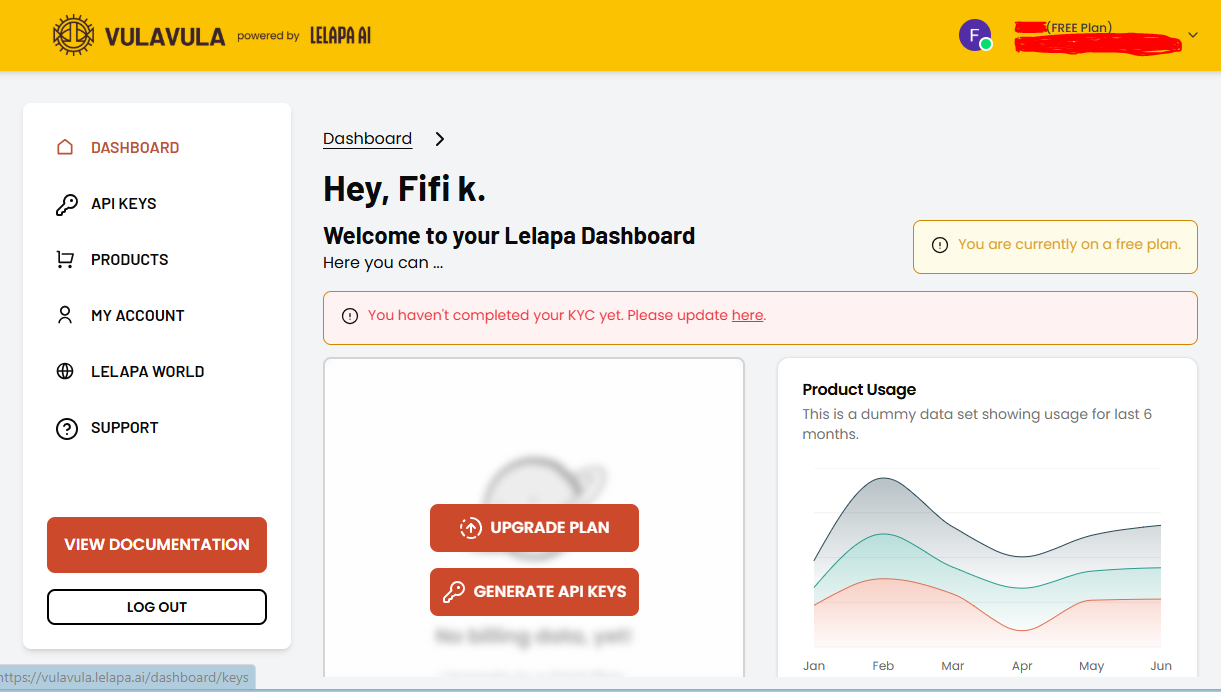Open the DASHBOARD menu item
The width and height of the screenshot is (1221, 692).
click(x=135, y=147)
